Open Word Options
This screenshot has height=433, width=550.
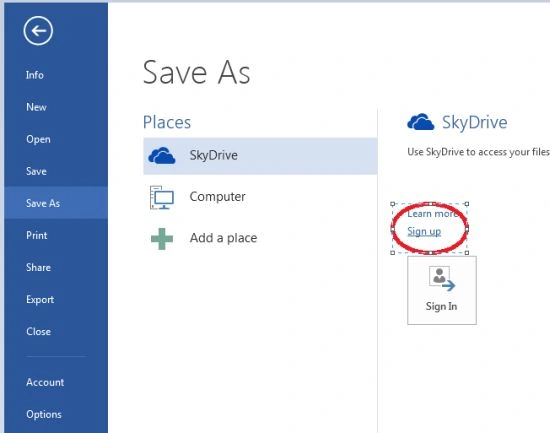coord(43,414)
